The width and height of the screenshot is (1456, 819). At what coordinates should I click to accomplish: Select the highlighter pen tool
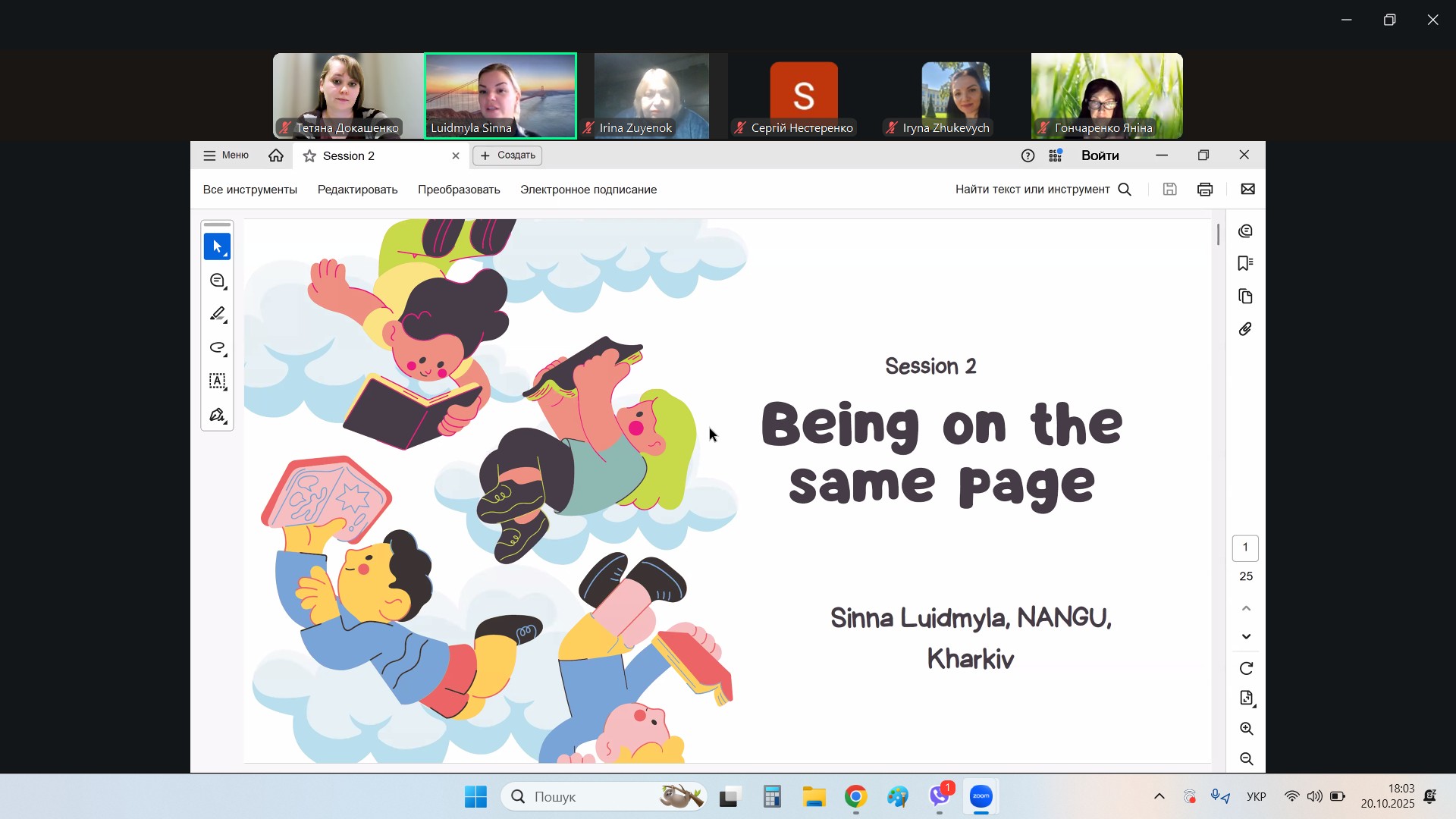[217, 314]
